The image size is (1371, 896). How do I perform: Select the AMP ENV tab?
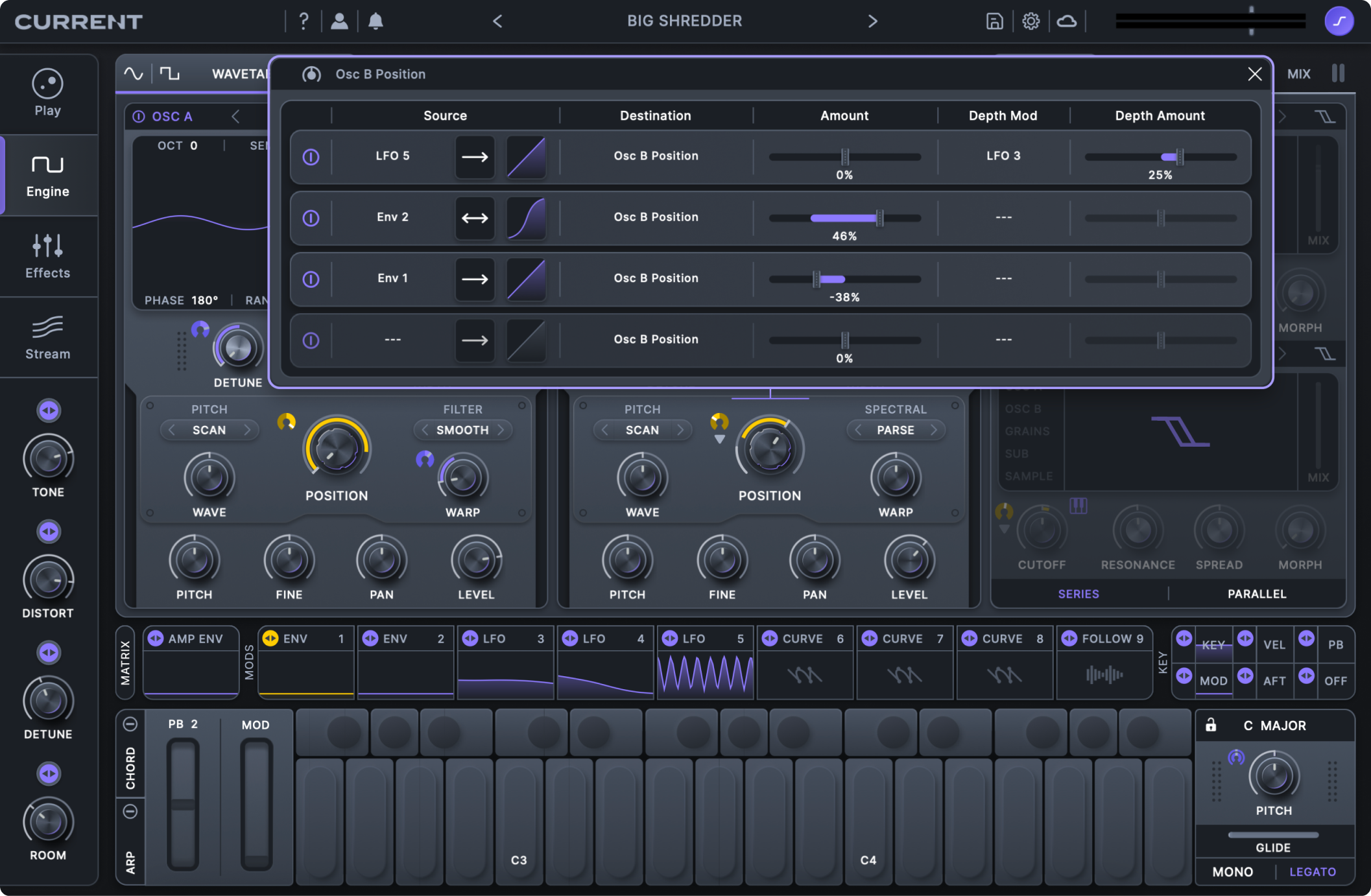pyautogui.click(x=195, y=639)
